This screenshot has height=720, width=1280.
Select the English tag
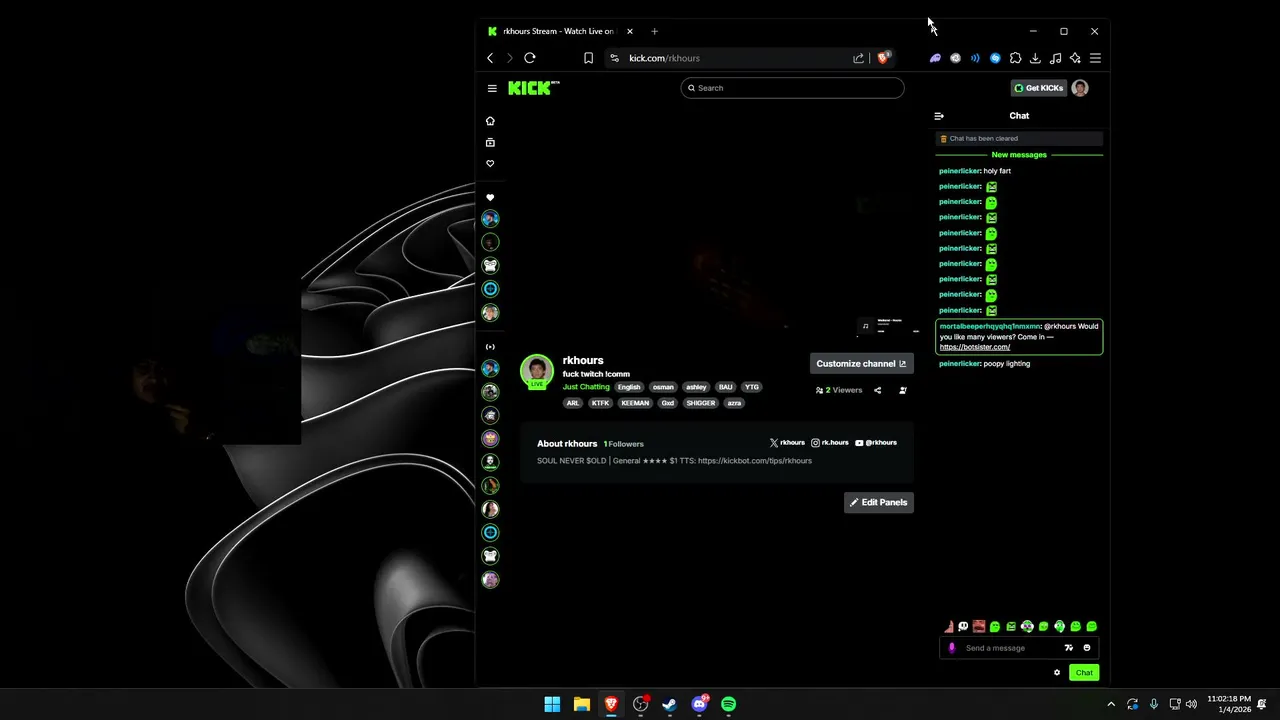[x=629, y=387]
